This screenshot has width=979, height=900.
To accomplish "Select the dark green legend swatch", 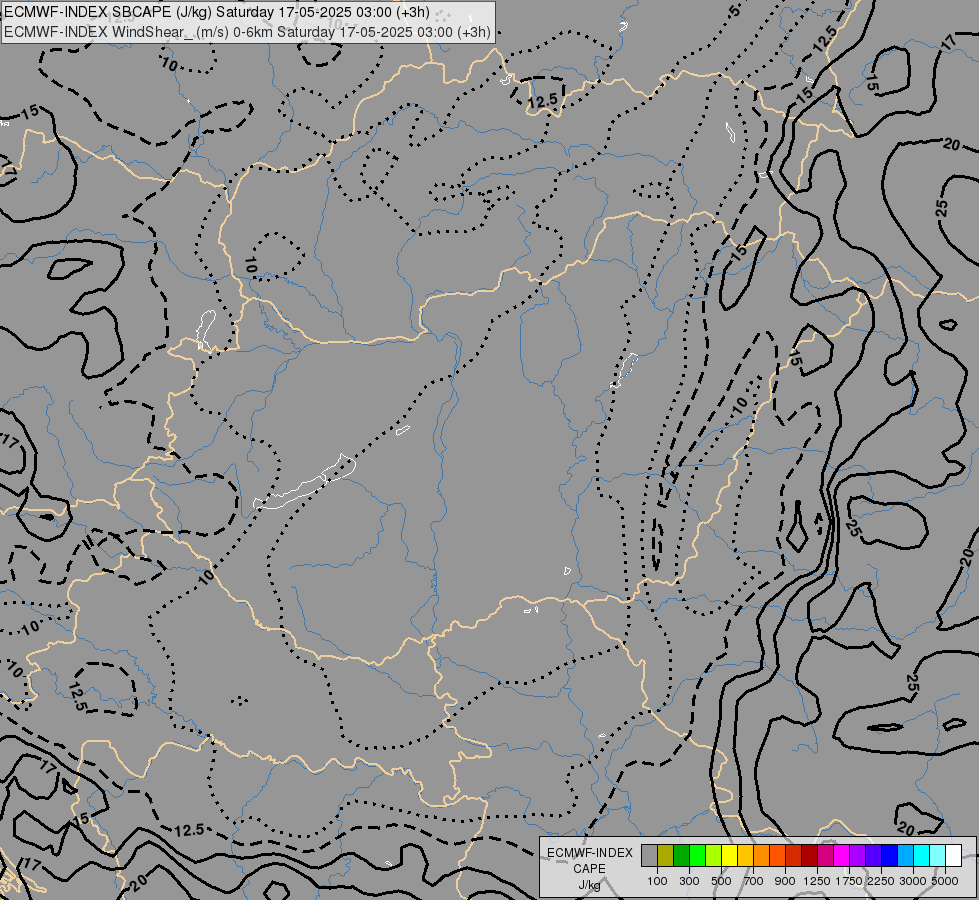I will [x=681, y=856].
